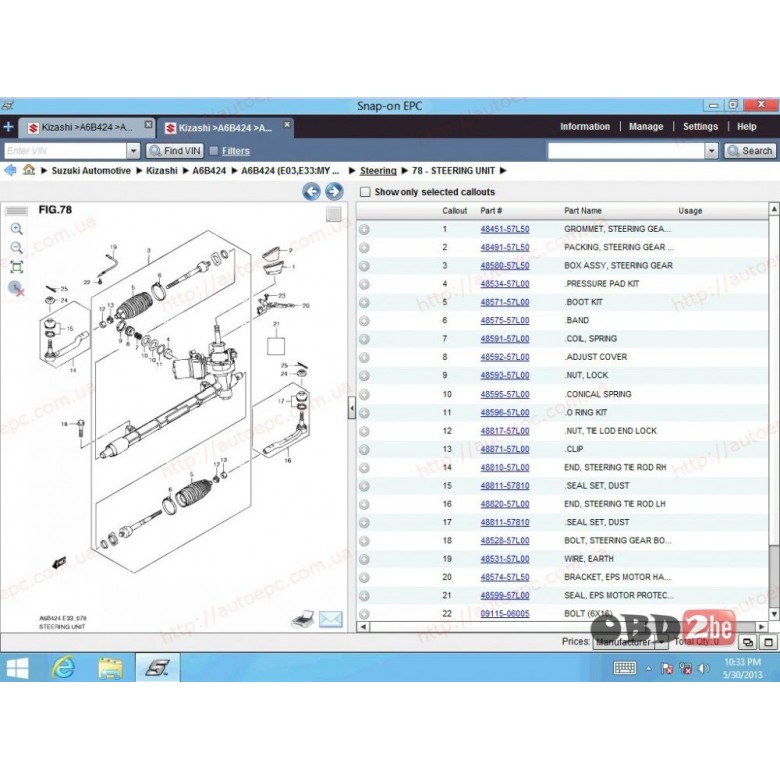Open the Filters link
The height and width of the screenshot is (780, 780).
pyautogui.click(x=236, y=151)
